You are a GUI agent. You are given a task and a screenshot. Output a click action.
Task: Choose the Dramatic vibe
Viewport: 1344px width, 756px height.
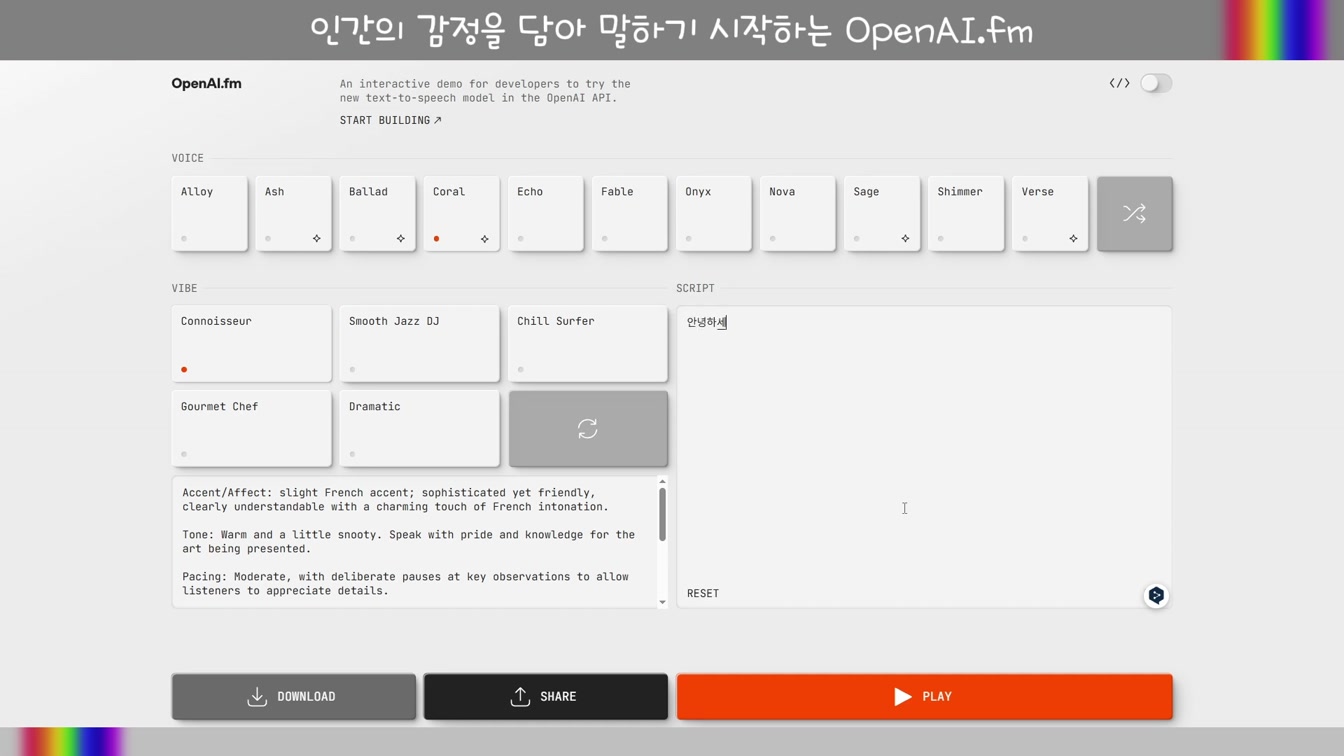[x=419, y=429]
